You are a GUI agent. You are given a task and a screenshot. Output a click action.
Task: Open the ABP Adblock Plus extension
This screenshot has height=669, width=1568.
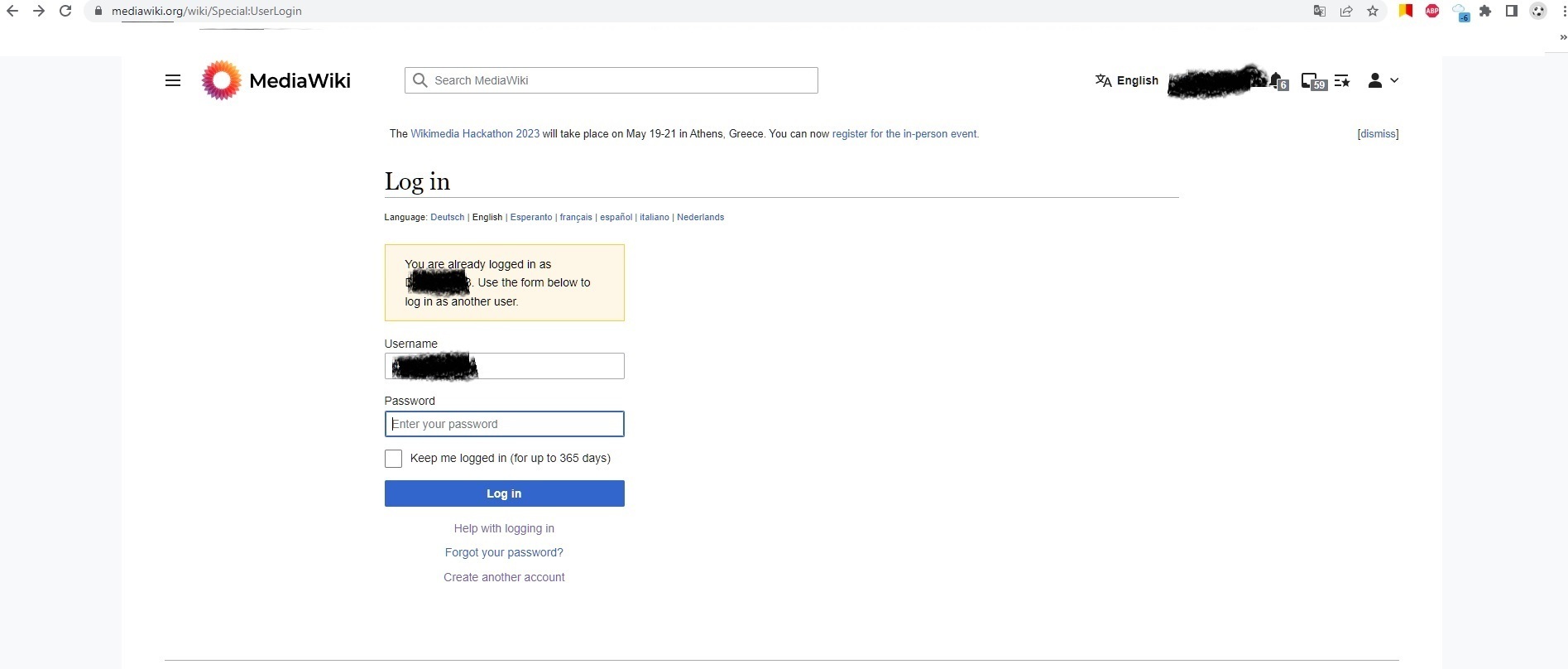pyautogui.click(x=1432, y=11)
